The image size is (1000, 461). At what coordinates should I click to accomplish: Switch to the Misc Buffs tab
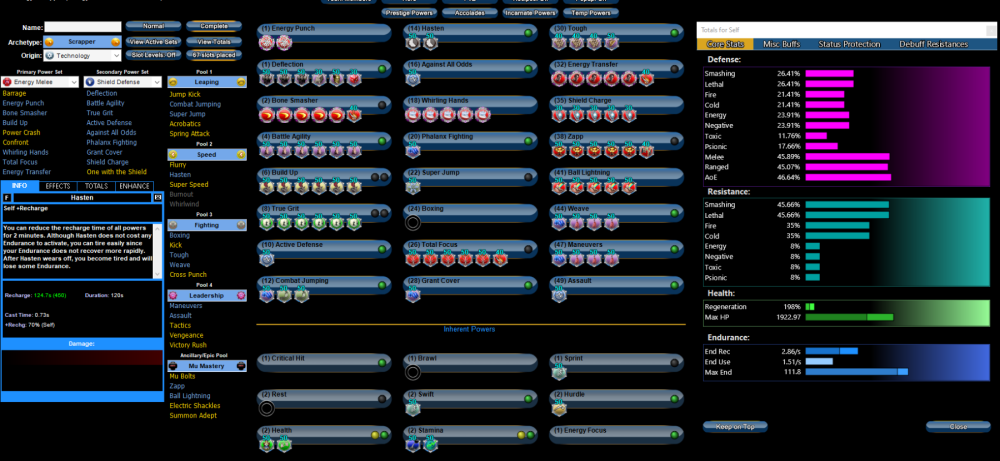pyautogui.click(x=785, y=45)
